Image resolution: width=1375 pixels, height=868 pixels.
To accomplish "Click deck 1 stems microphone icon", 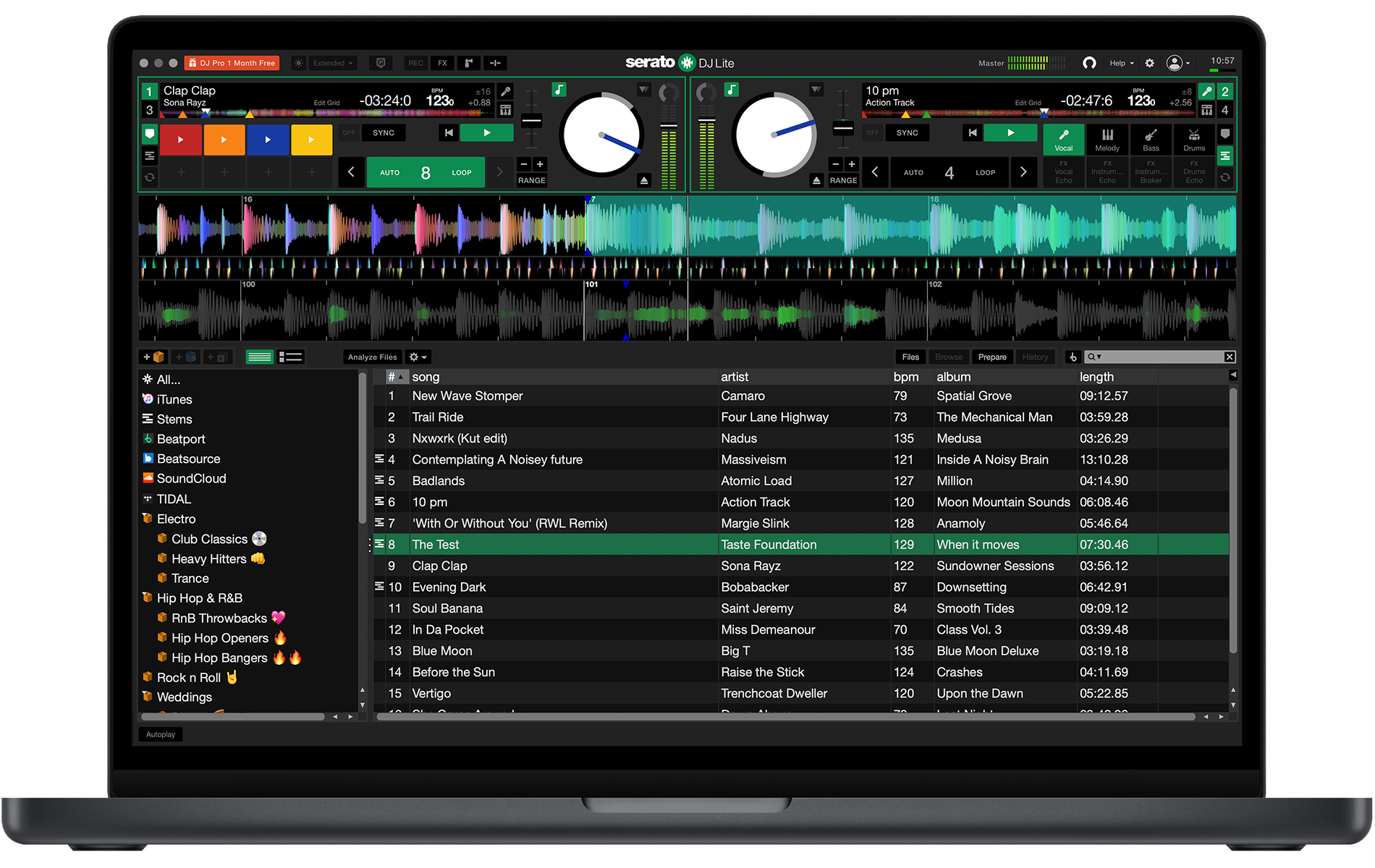I will tap(506, 91).
